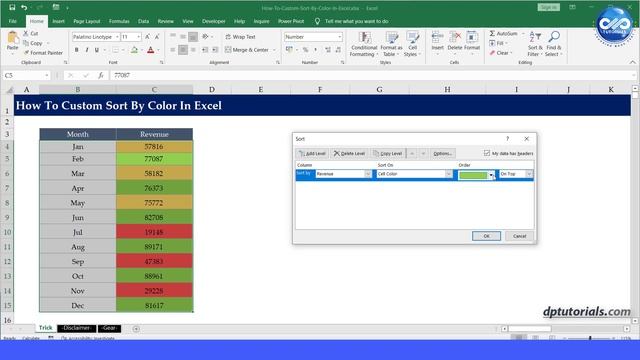Screen dimensions: 640x360
Task: Click Clear in Editing group
Action: [500, 53]
